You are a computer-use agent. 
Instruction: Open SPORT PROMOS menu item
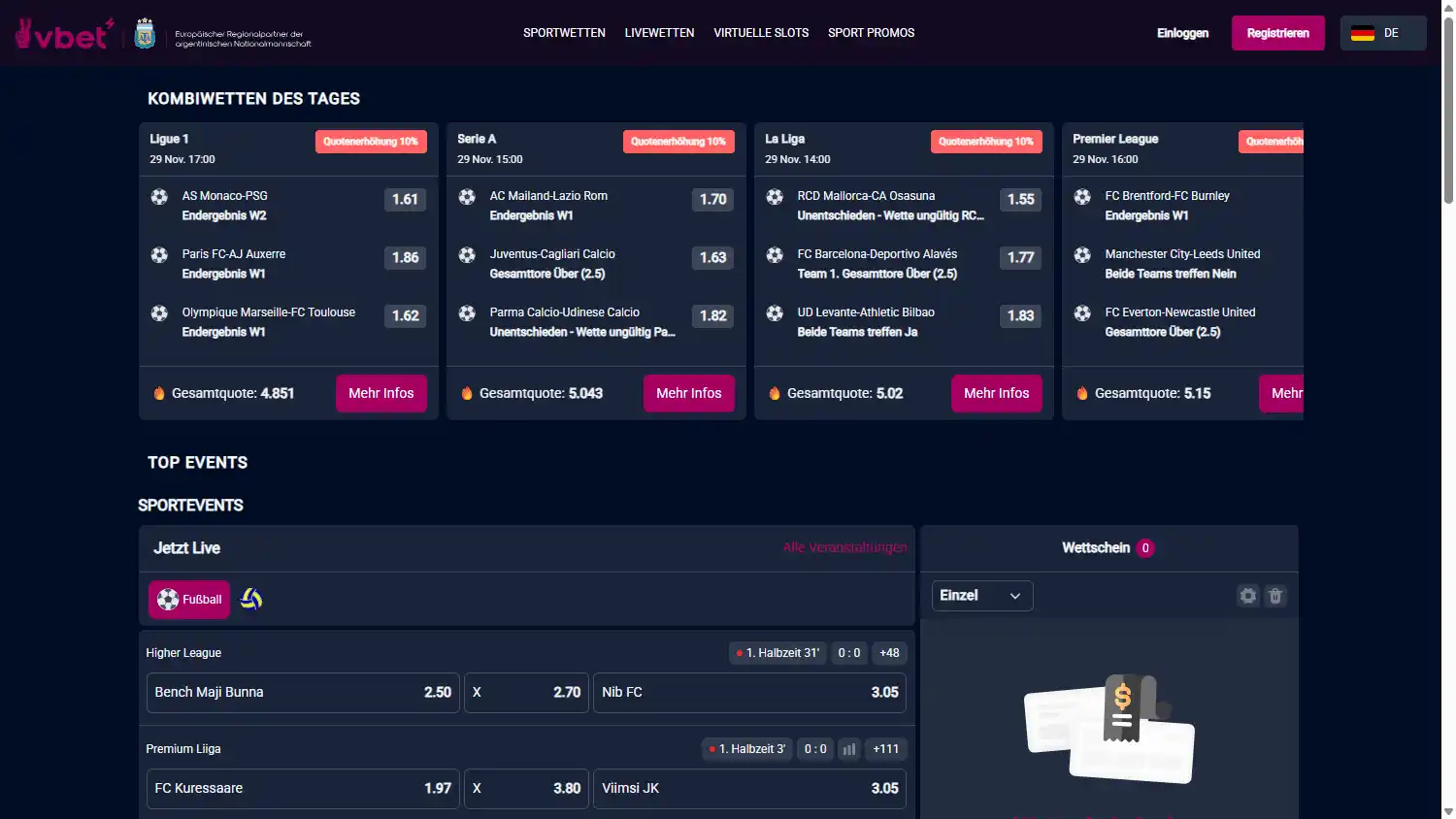click(x=871, y=33)
